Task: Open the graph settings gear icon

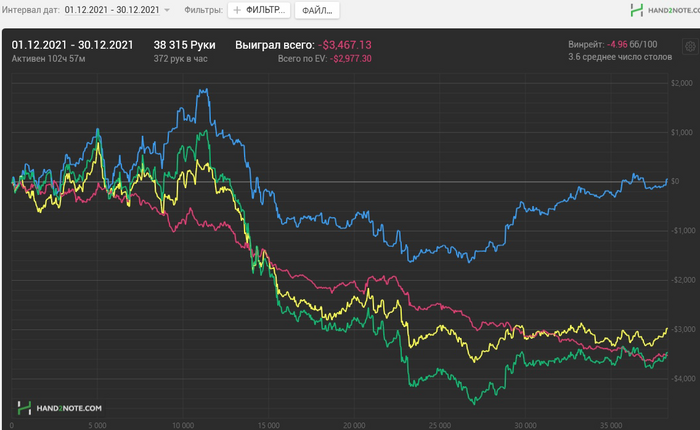Action: click(688, 46)
